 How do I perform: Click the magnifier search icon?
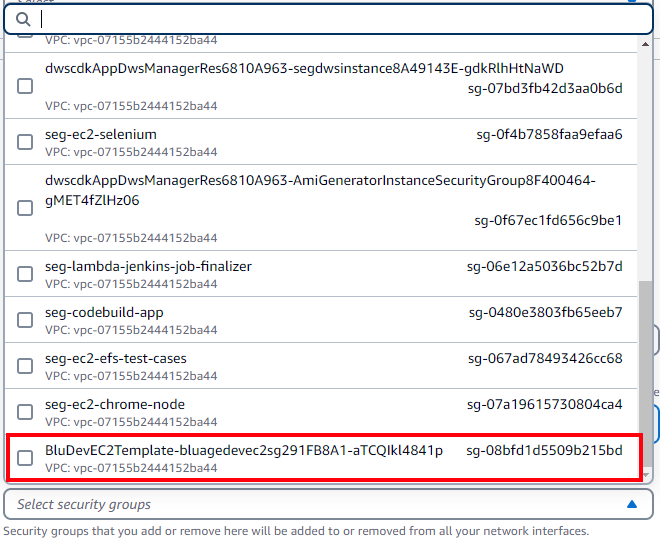click(x=22, y=19)
